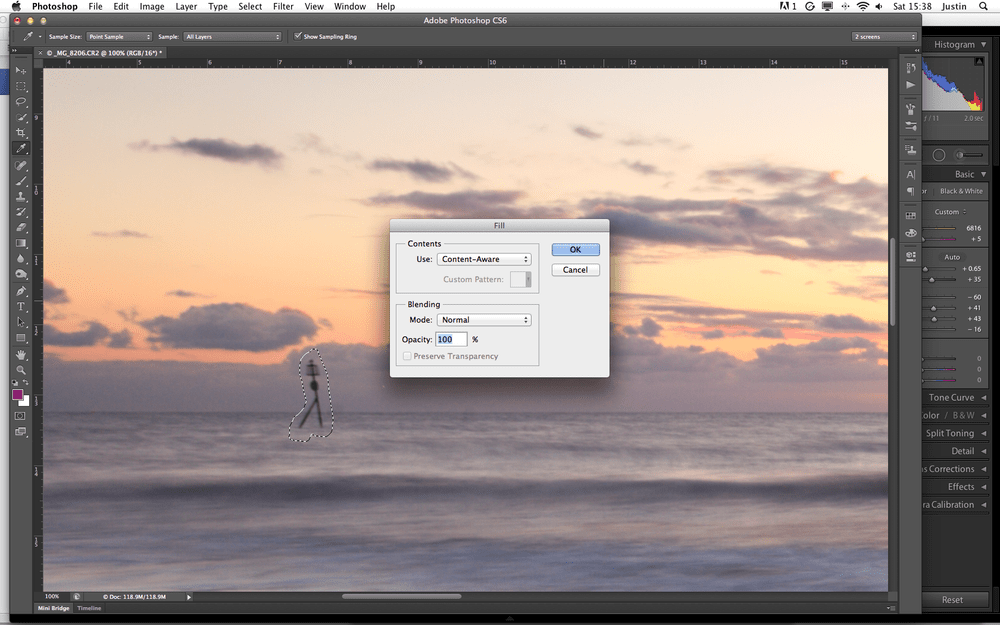Switch to the Timeline tab

coord(89,607)
